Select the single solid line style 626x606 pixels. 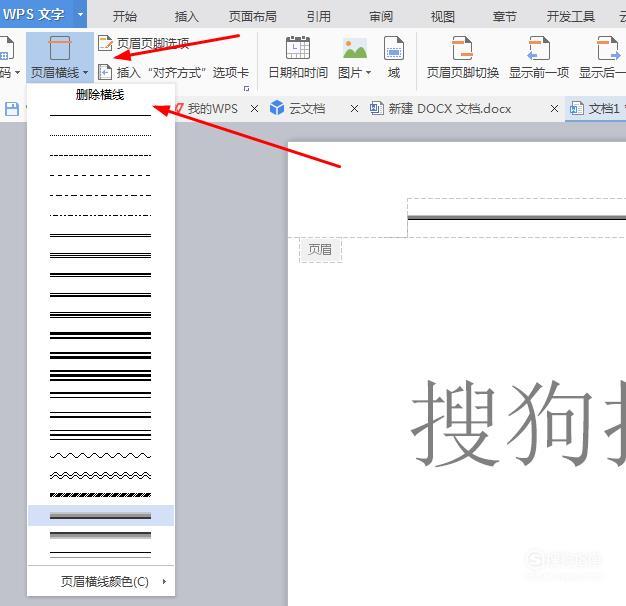coord(100,115)
